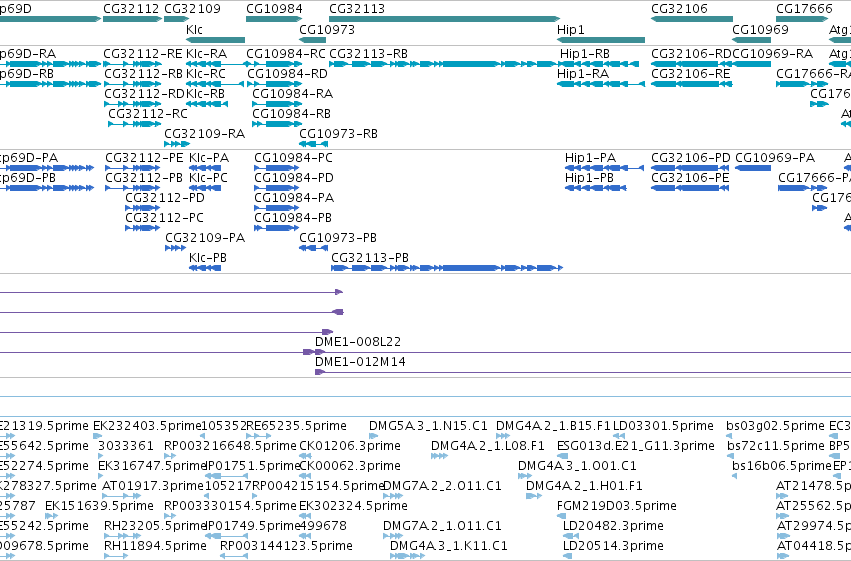Open protein CG10984-PA
The height and width of the screenshot is (561, 851).
pos(276,208)
